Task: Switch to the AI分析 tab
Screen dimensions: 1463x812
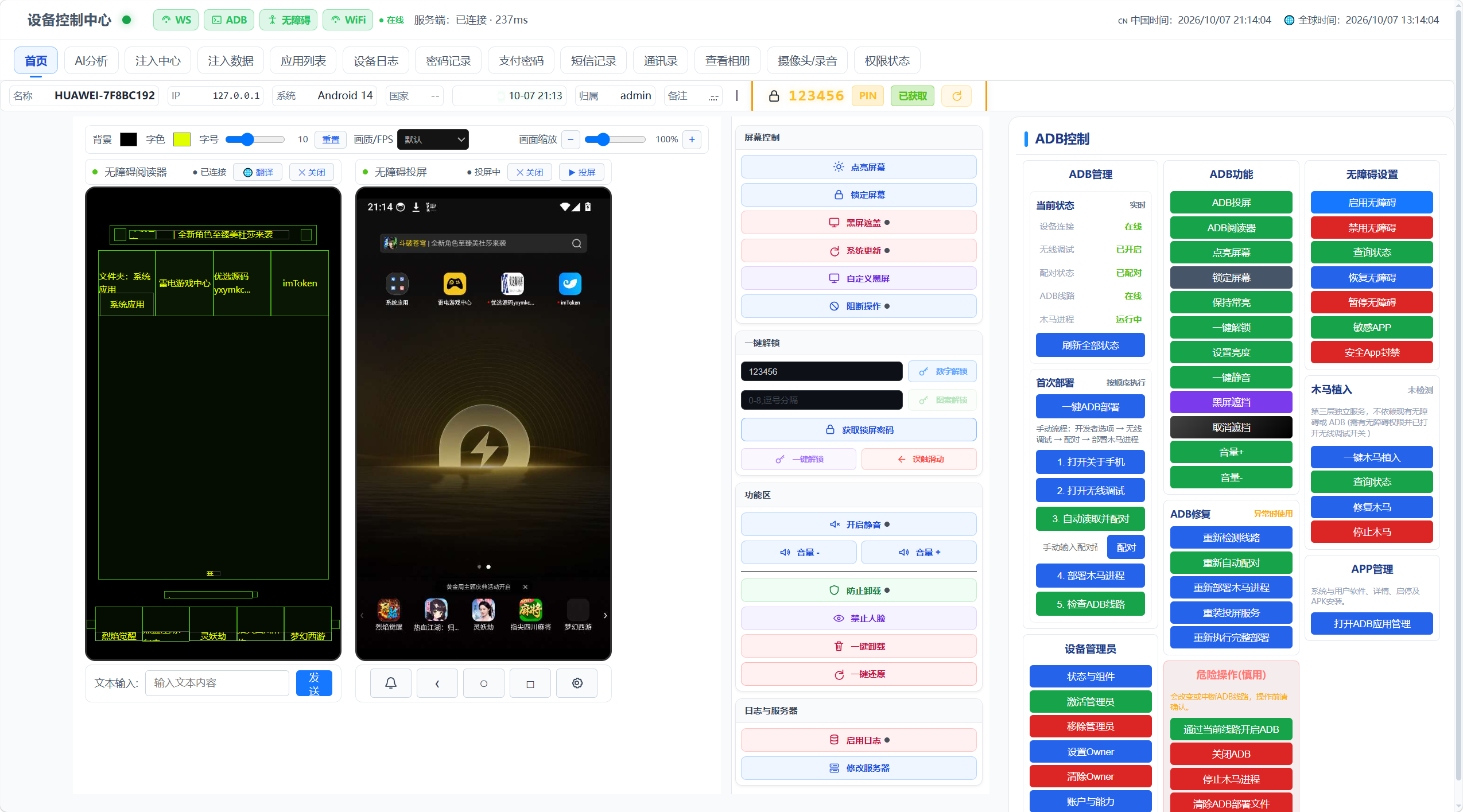Action: 91,61
